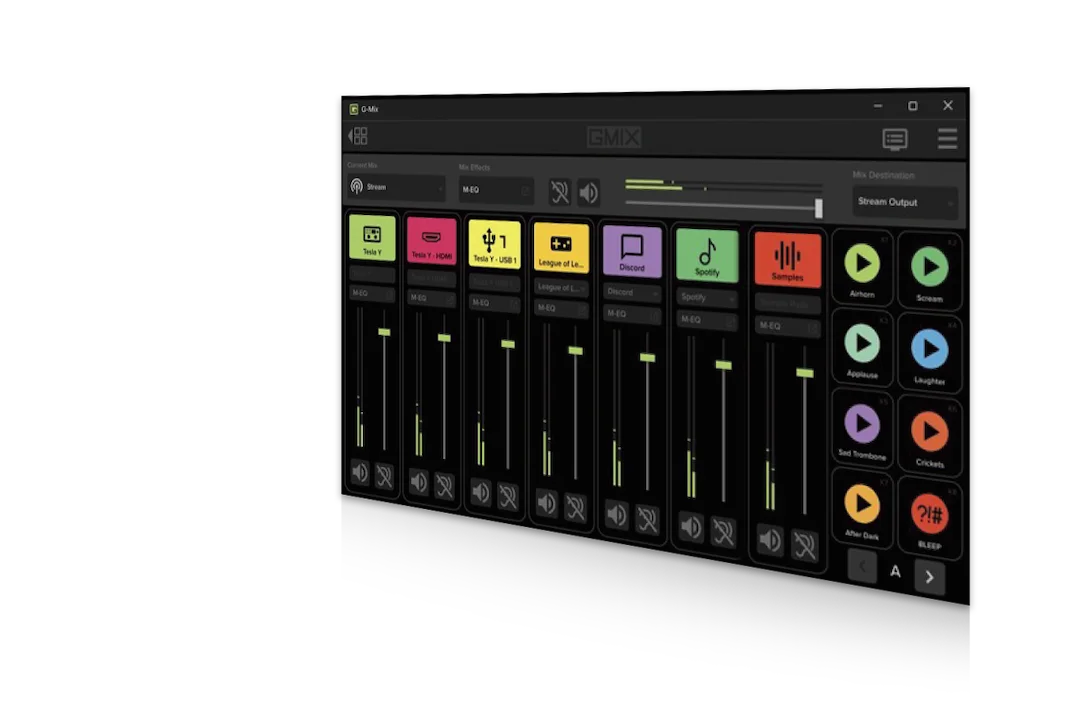Click the Samples channel fader handle
The width and height of the screenshot is (1080, 724).
804,373
